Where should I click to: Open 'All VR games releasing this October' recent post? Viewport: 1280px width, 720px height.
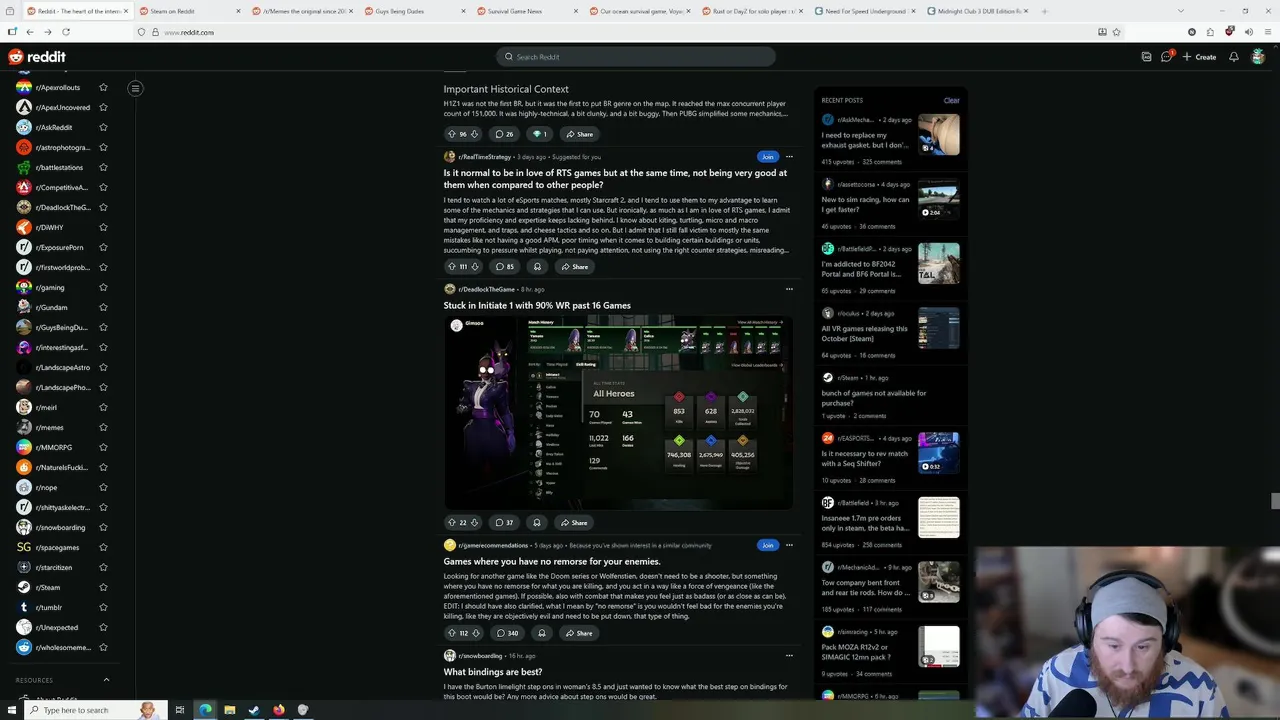tap(864, 333)
